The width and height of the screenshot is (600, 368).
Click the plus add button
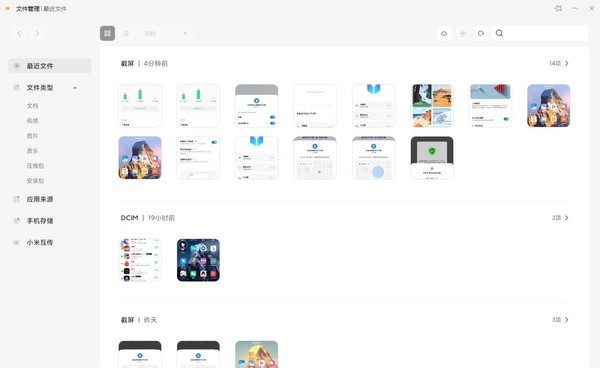(462, 33)
